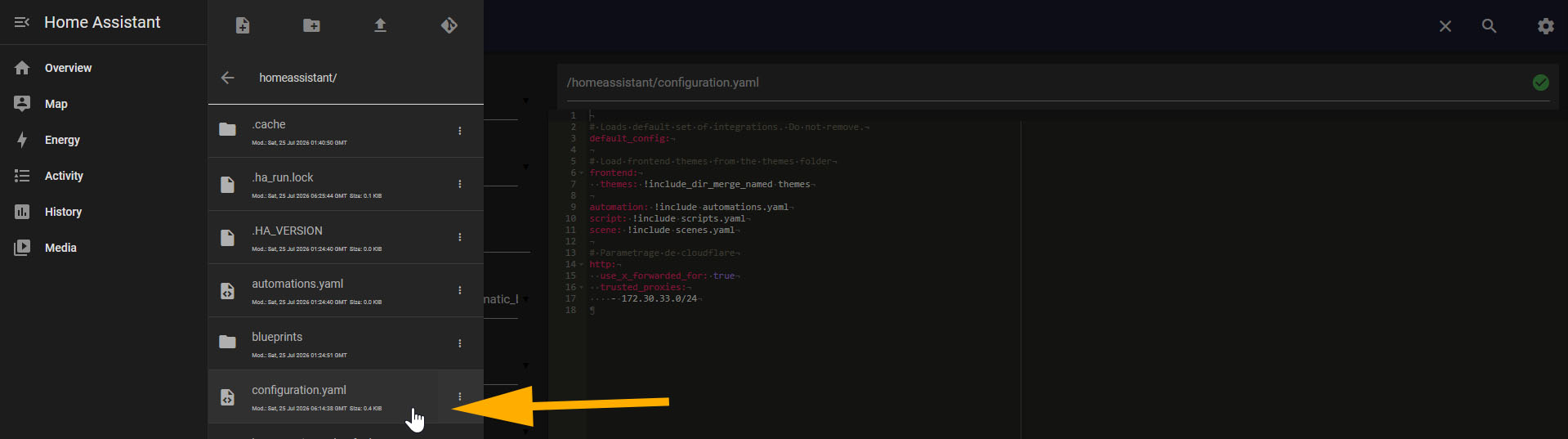1568x439 pixels.
Task: Click the blueprints folder icon
Action: point(228,342)
